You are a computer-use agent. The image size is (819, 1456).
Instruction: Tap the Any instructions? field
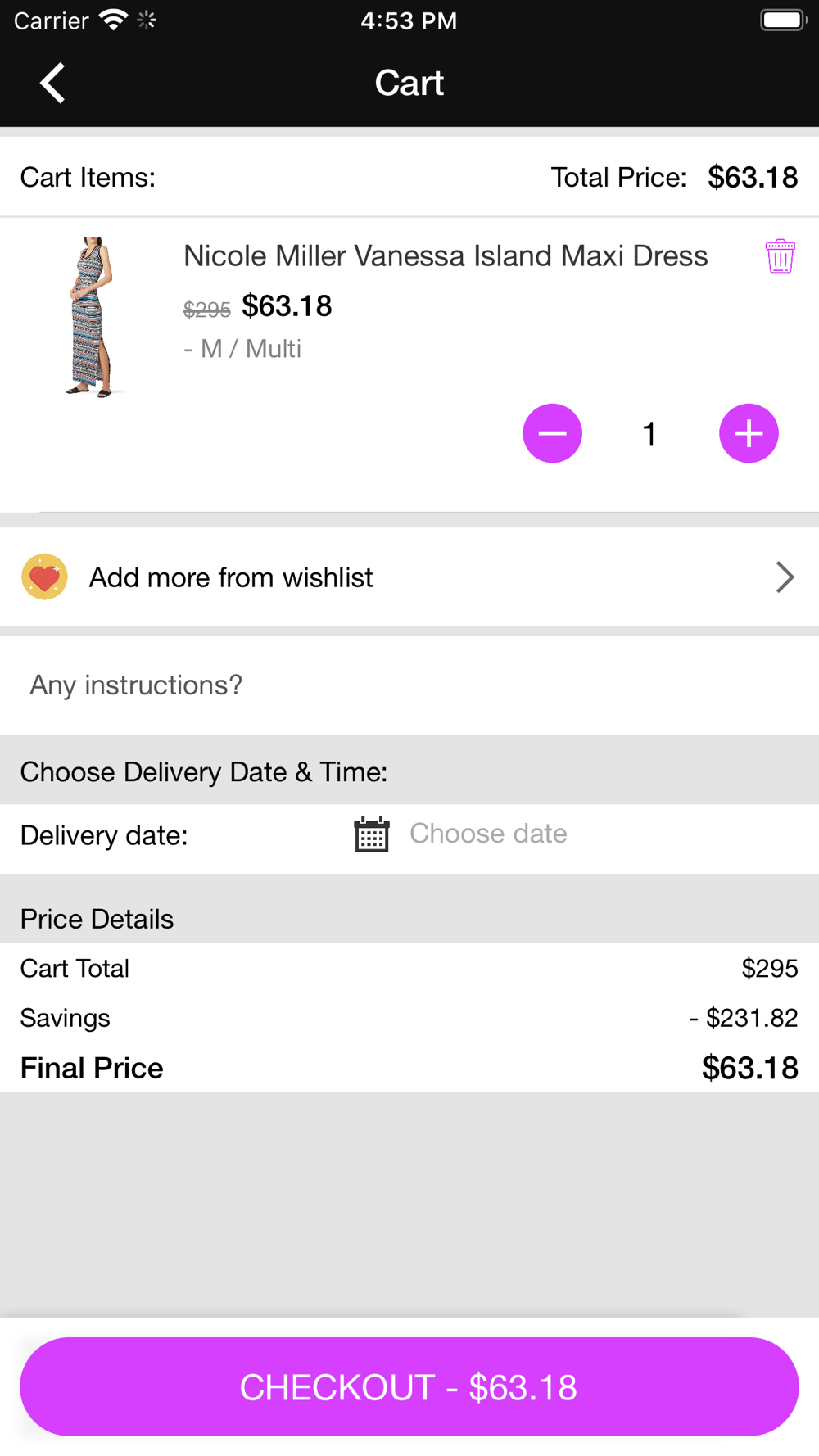click(409, 685)
